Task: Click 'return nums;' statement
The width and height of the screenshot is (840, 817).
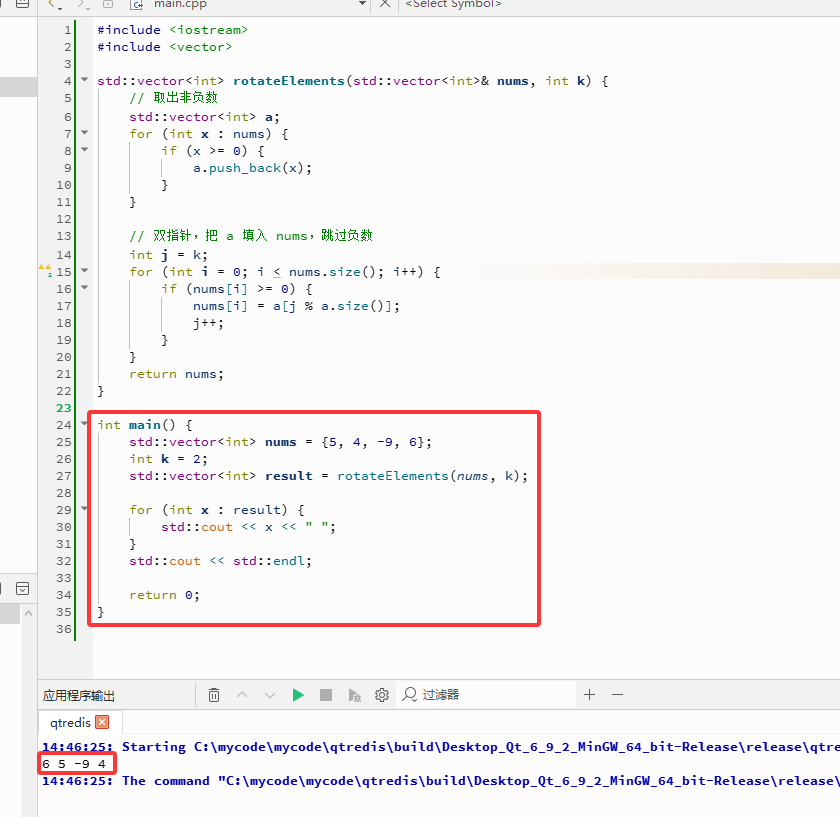Action: click(176, 374)
